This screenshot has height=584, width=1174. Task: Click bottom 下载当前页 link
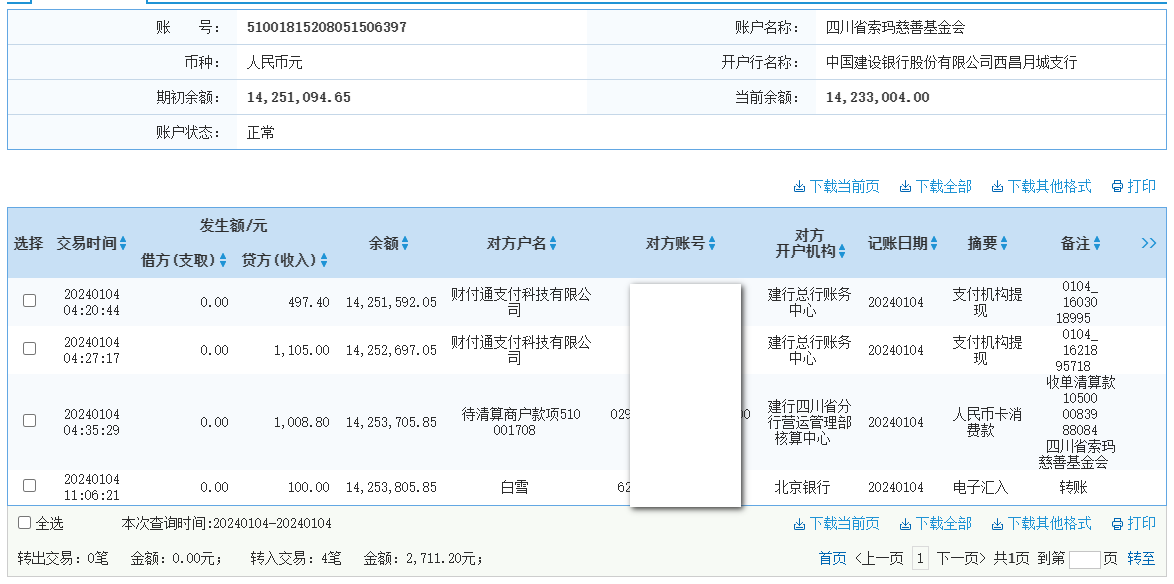point(836,523)
